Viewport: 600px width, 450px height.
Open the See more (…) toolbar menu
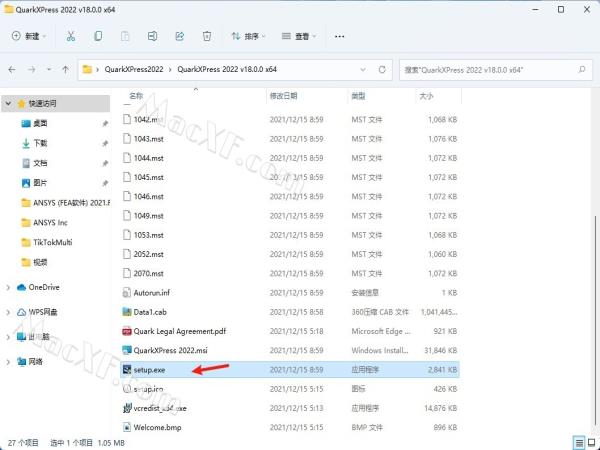(x=339, y=36)
